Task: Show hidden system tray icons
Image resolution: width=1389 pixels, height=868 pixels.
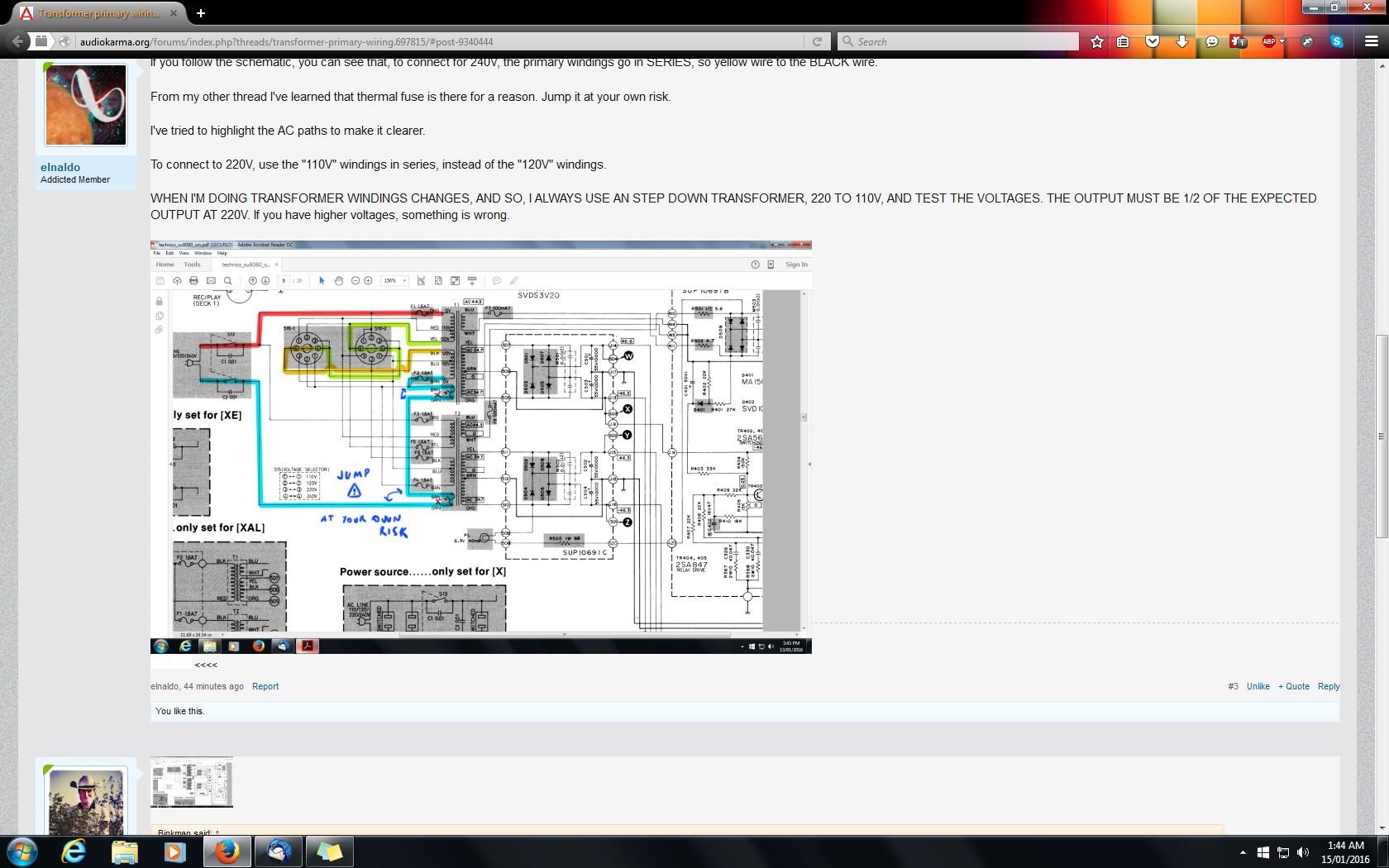Action: pyautogui.click(x=1243, y=852)
